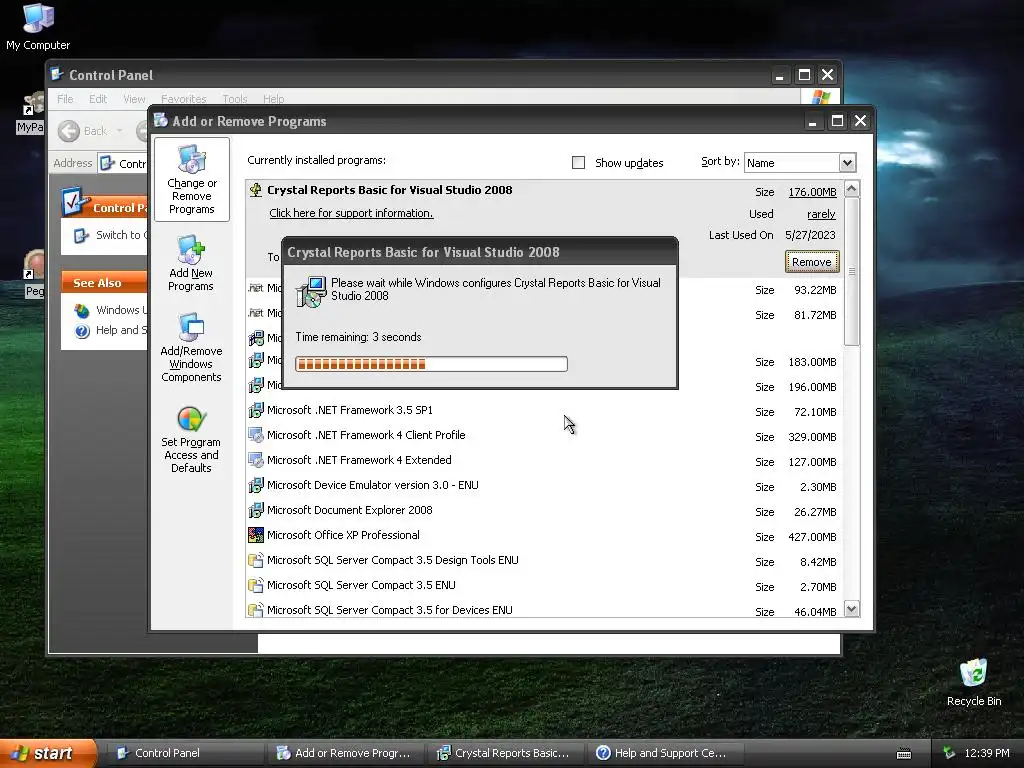
Task: Select SQL Server Compact 3.5 Design Tools ENU row
Action: click(x=543, y=561)
